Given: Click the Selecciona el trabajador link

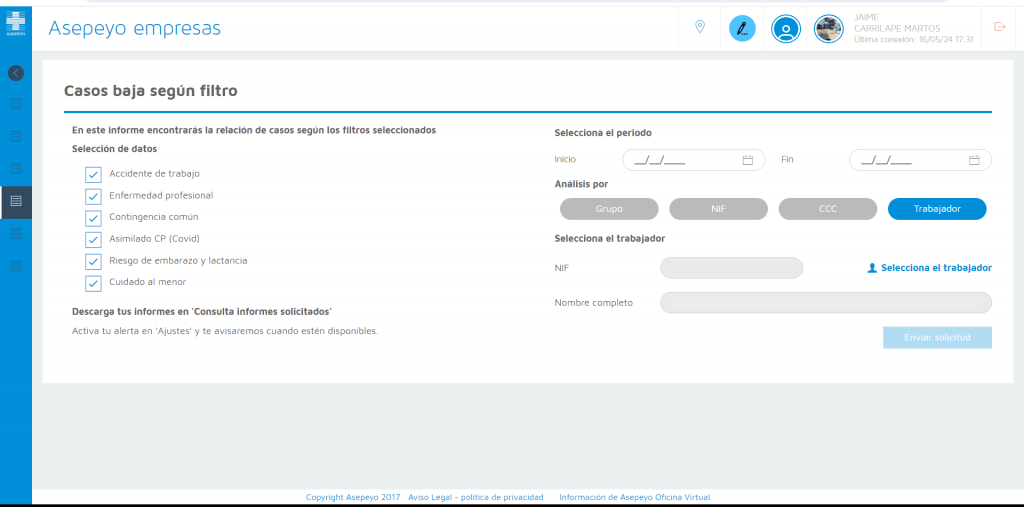Looking at the screenshot, I should pyautogui.click(x=929, y=268).
